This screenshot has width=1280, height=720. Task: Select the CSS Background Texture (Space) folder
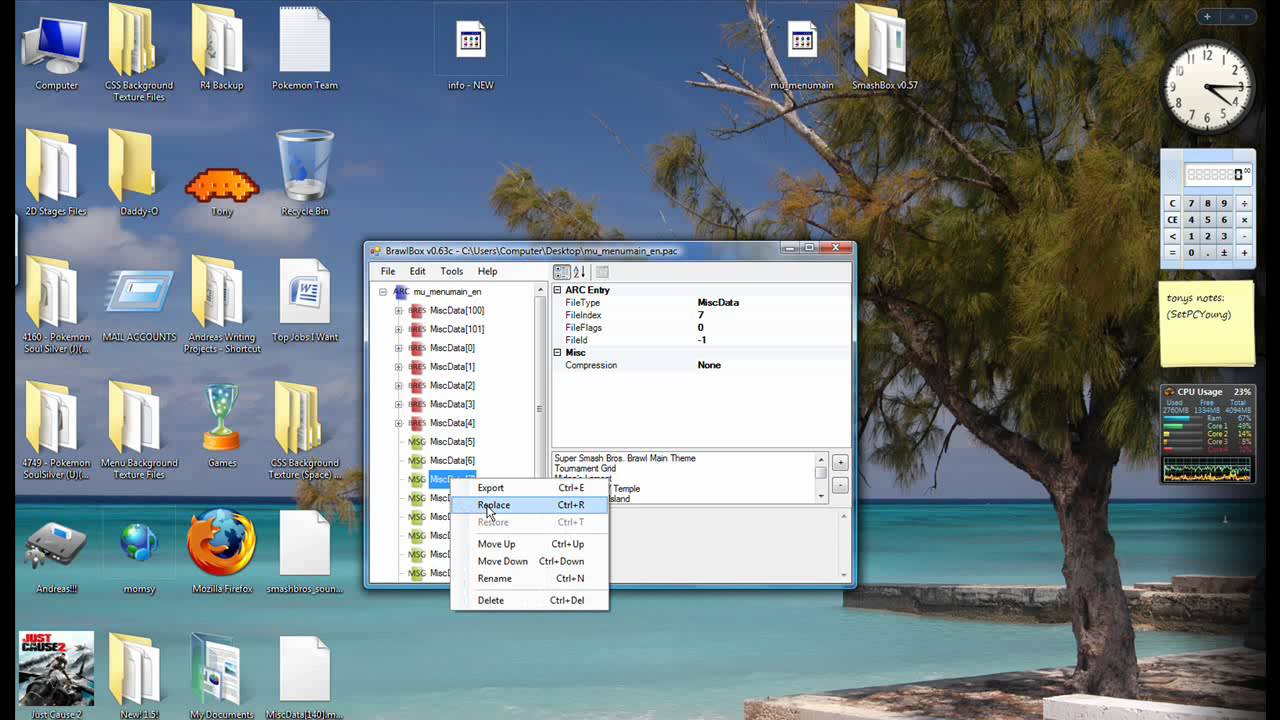[305, 430]
